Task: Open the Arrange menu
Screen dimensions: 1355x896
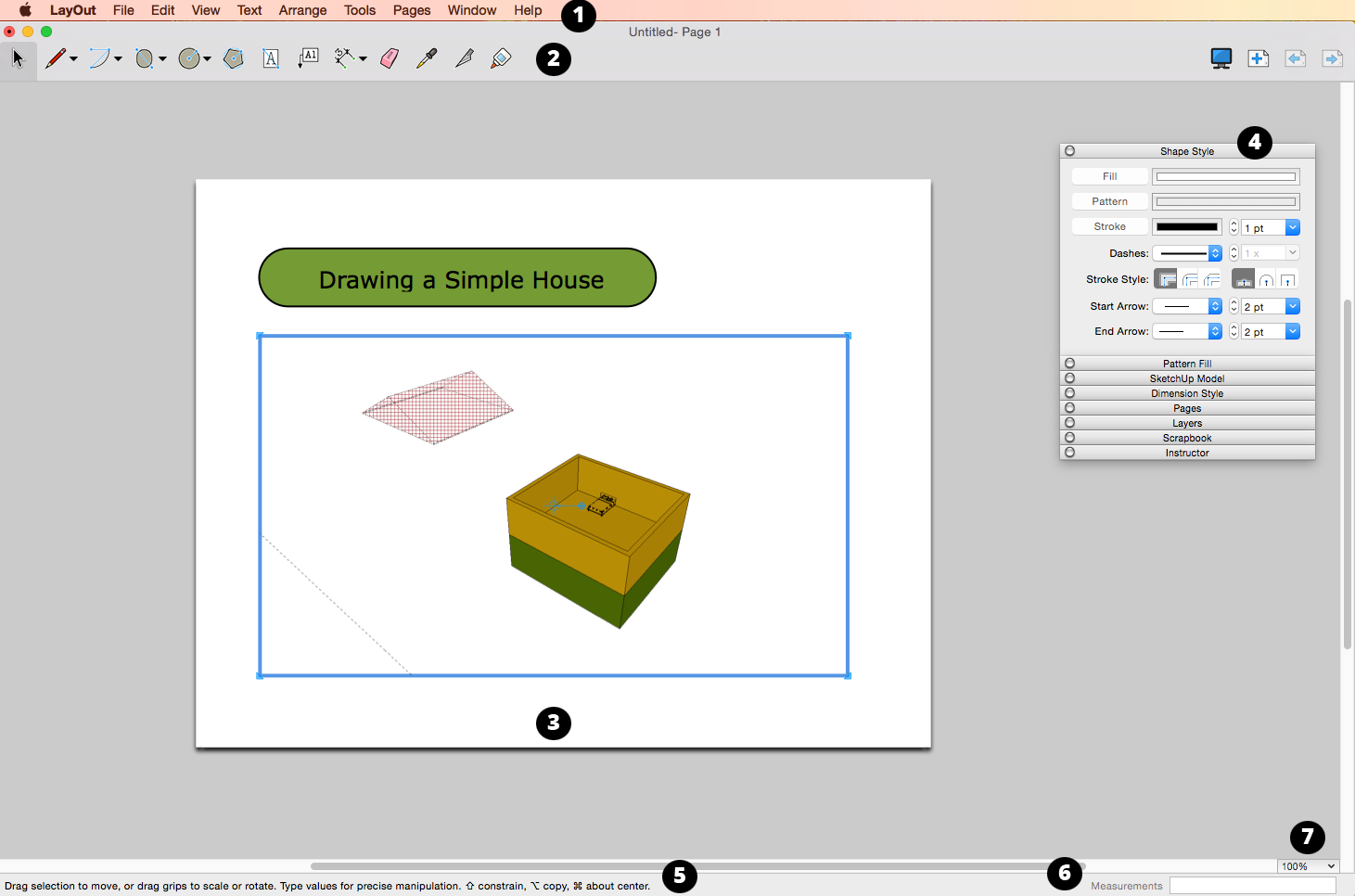Action: click(302, 10)
